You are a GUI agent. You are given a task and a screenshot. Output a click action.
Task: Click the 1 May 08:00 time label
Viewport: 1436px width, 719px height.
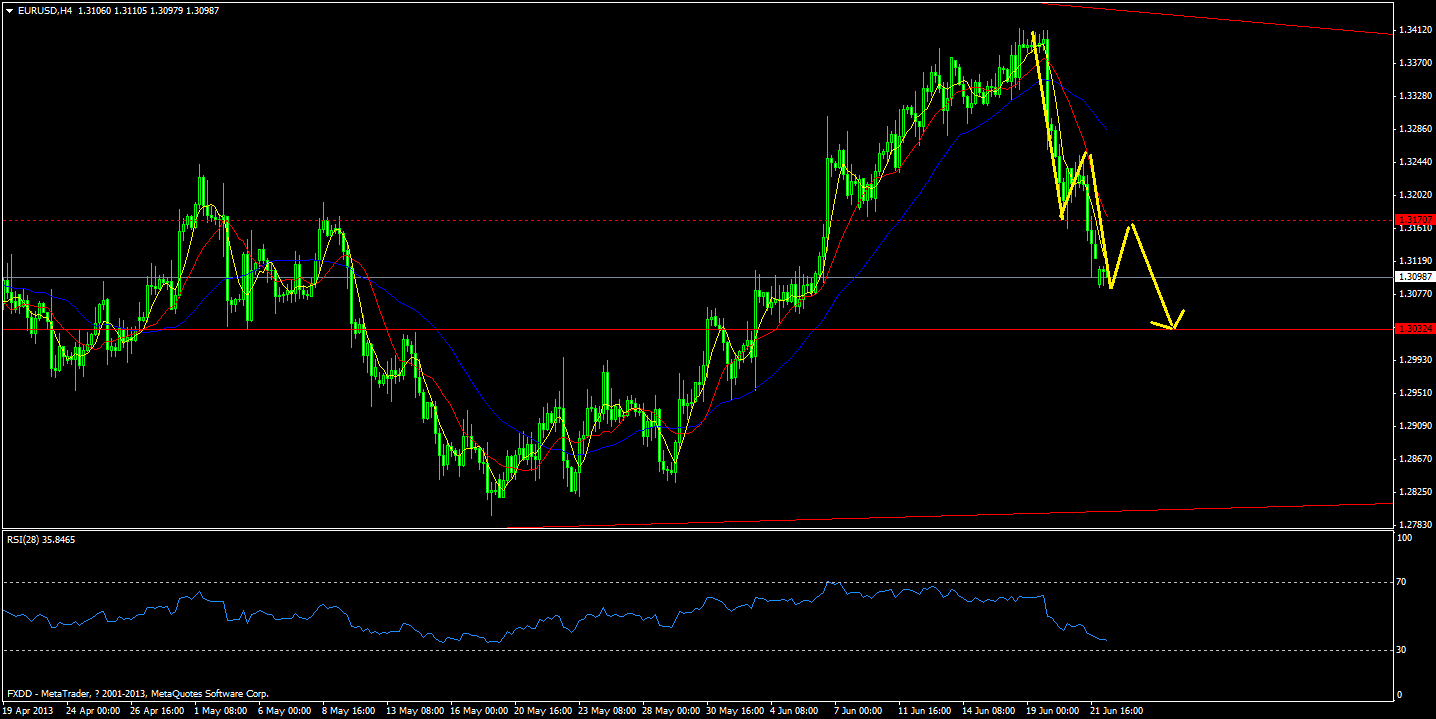[x=220, y=711]
